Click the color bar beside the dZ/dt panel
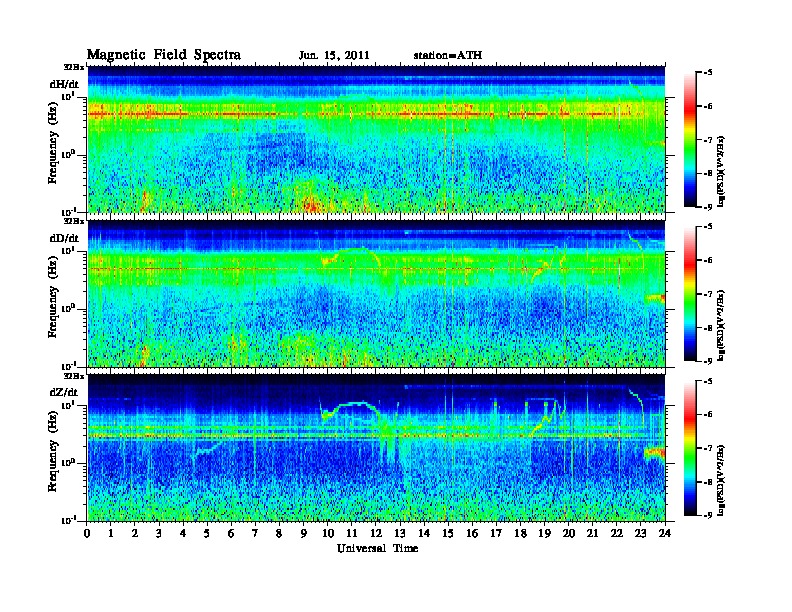The image size is (792, 612). click(x=690, y=448)
